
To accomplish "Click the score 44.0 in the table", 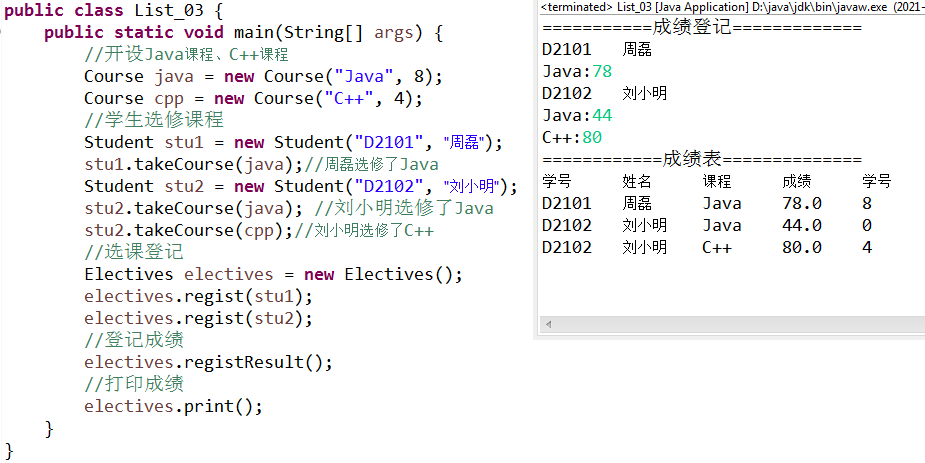I will tap(802, 225).
